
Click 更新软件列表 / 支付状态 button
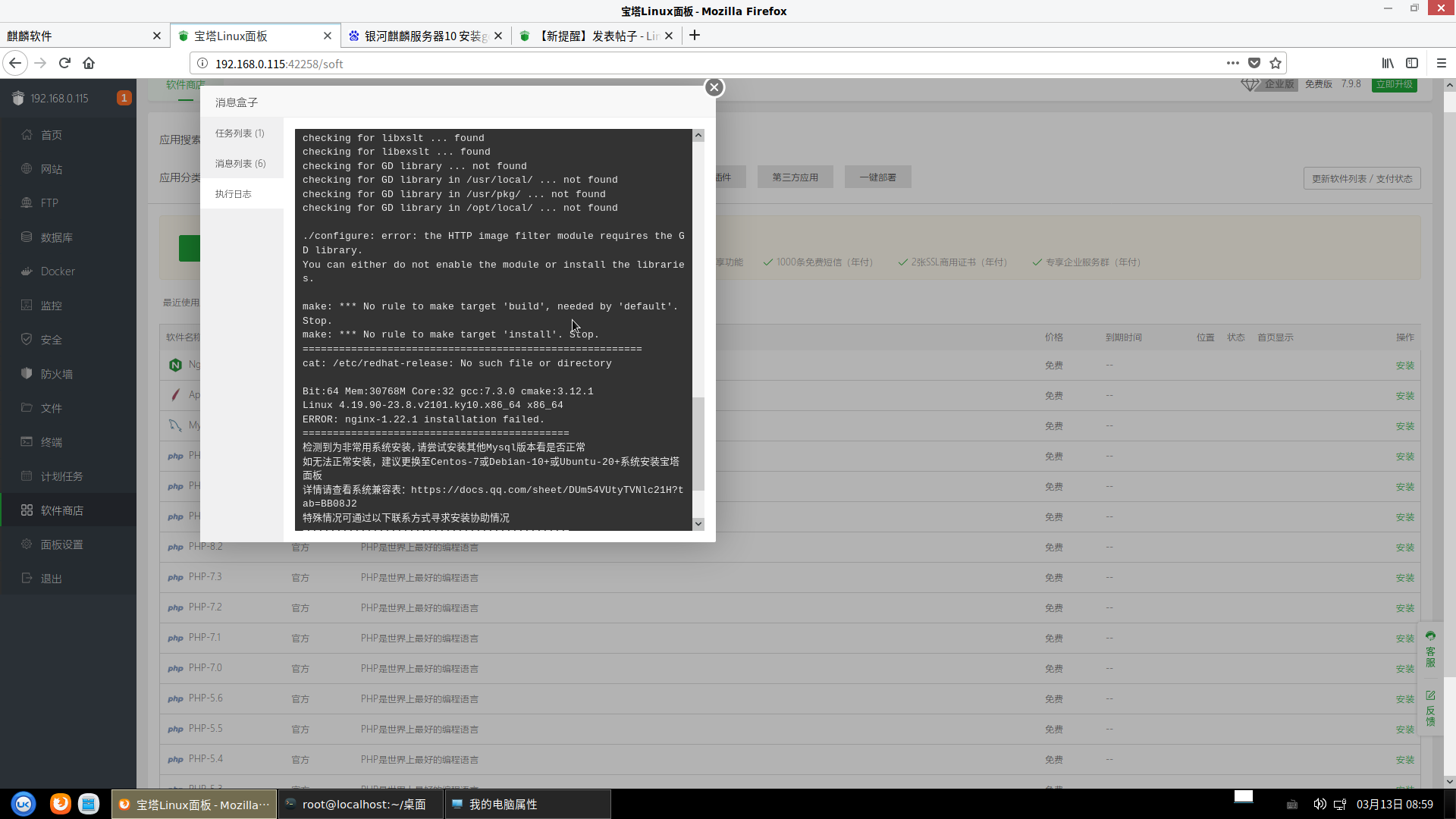coord(1362,178)
